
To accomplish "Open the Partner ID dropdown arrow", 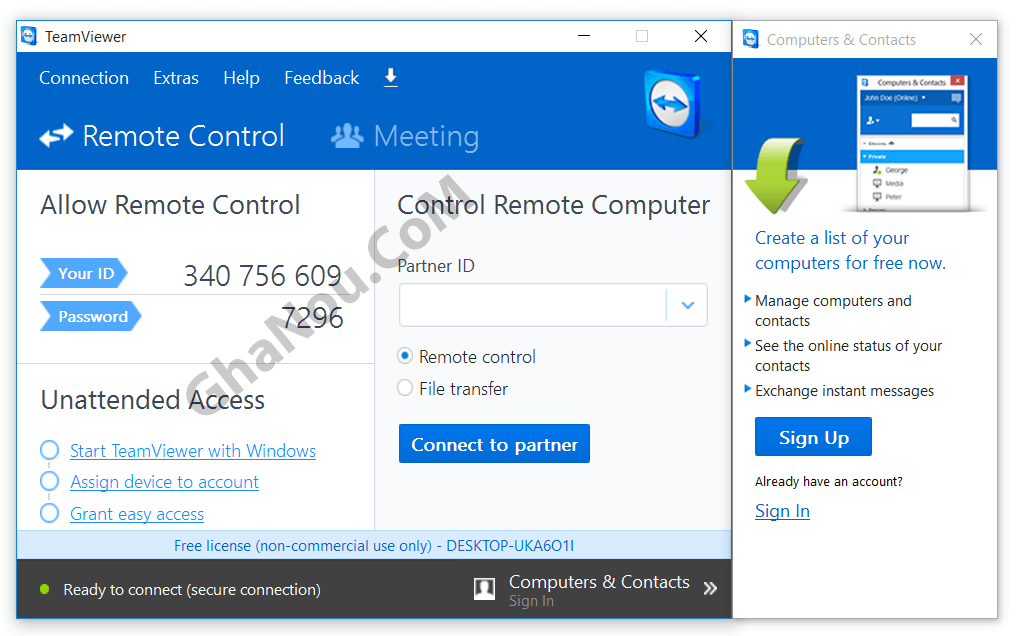I will tap(687, 305).
